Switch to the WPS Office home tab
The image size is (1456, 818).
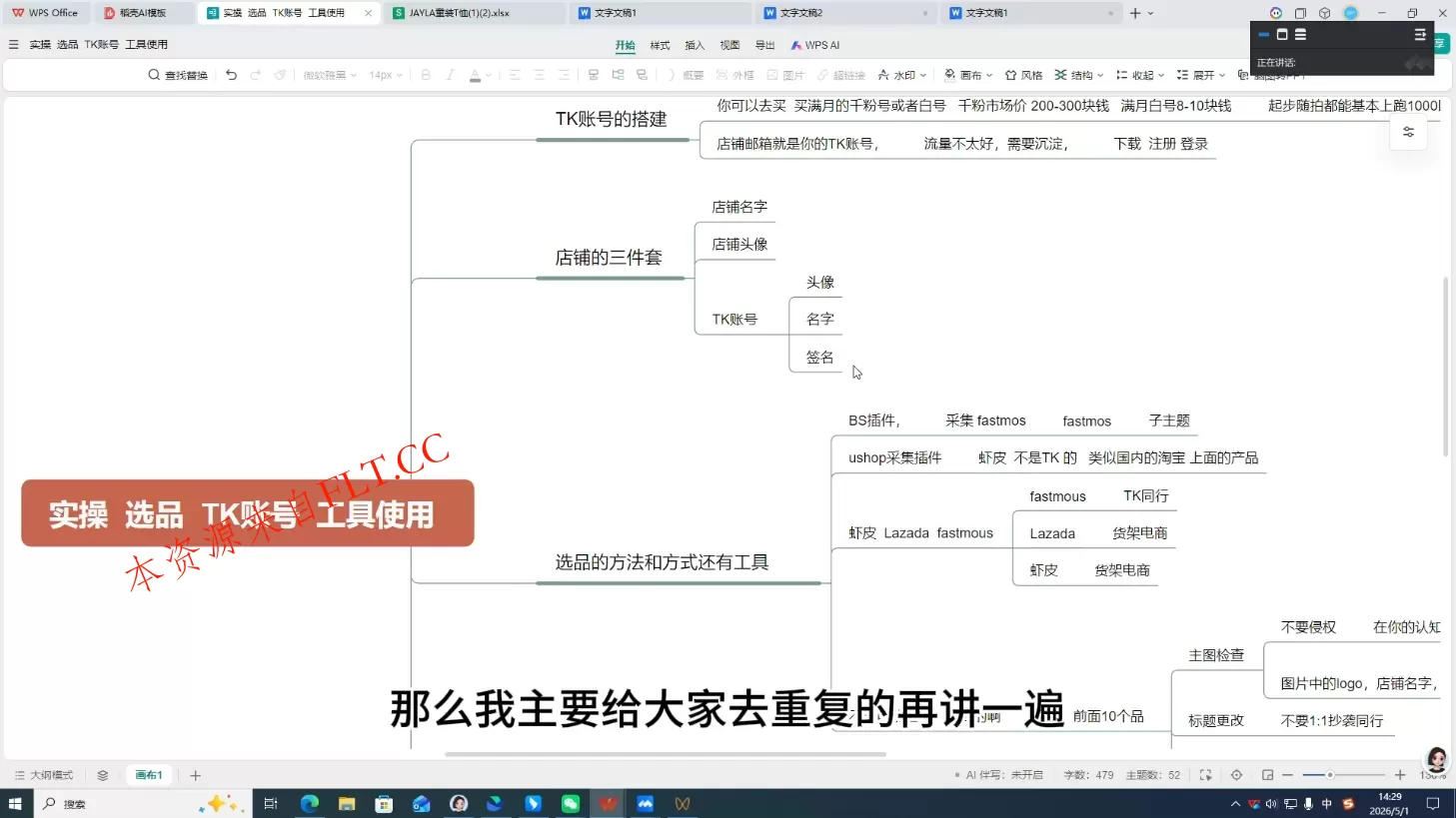[x=46, y=13]
